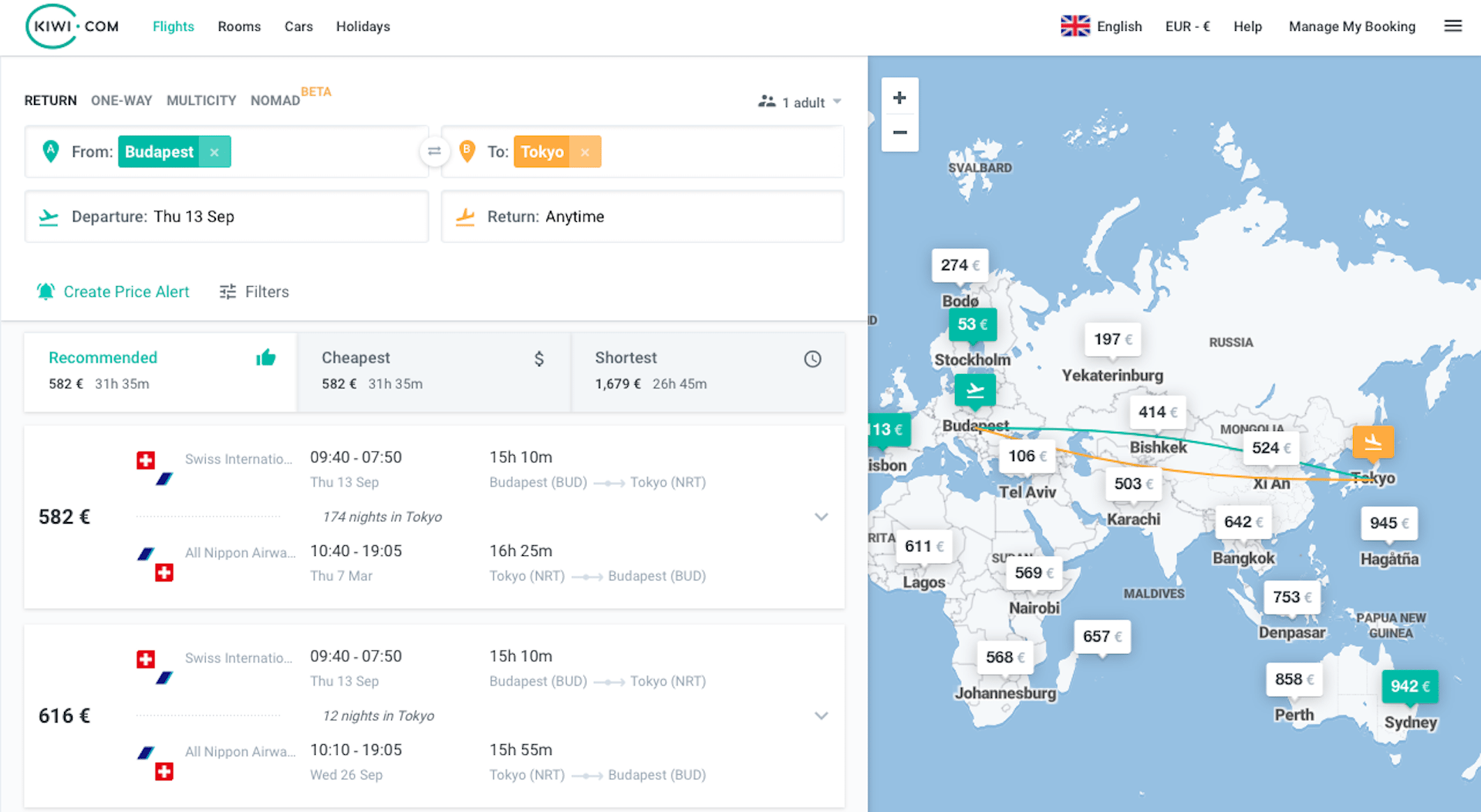Click the Kiwi.com logo

[73, 26]
